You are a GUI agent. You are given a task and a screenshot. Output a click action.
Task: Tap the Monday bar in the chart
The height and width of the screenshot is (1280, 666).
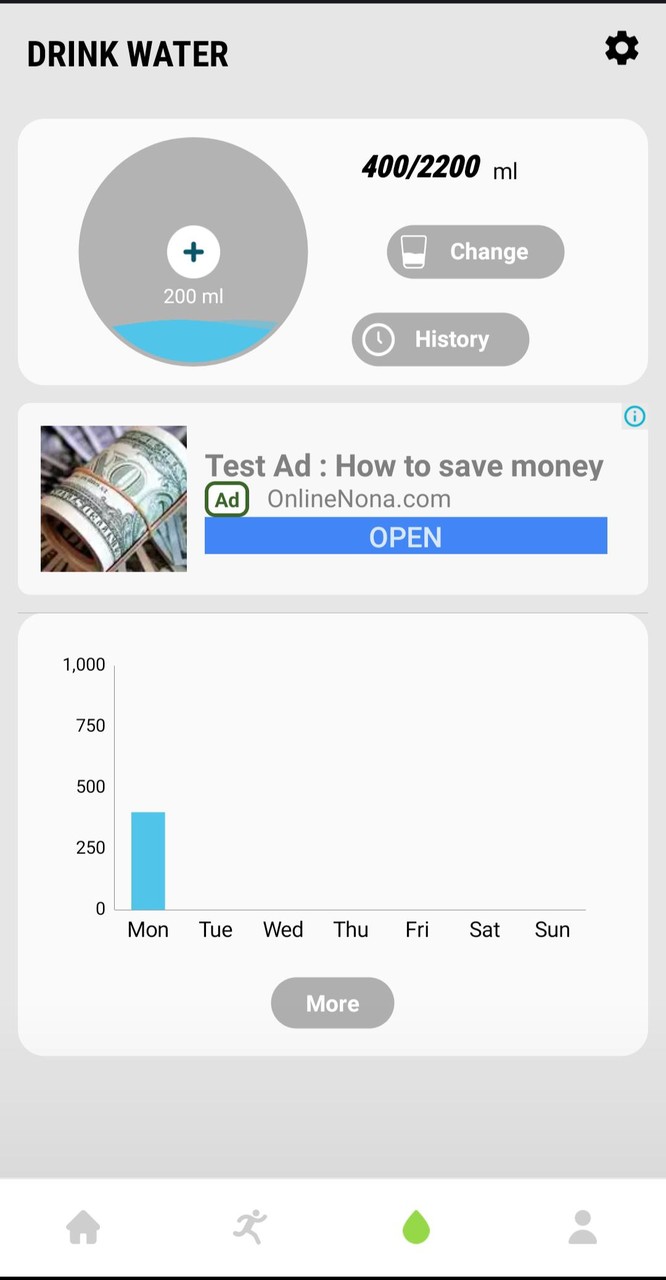click(x=147, y=860)
